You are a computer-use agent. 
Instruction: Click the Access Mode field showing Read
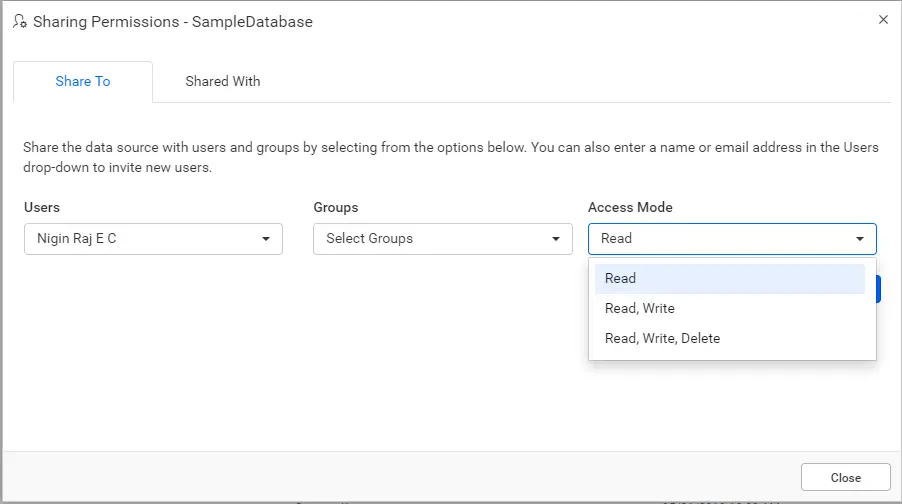718,239
